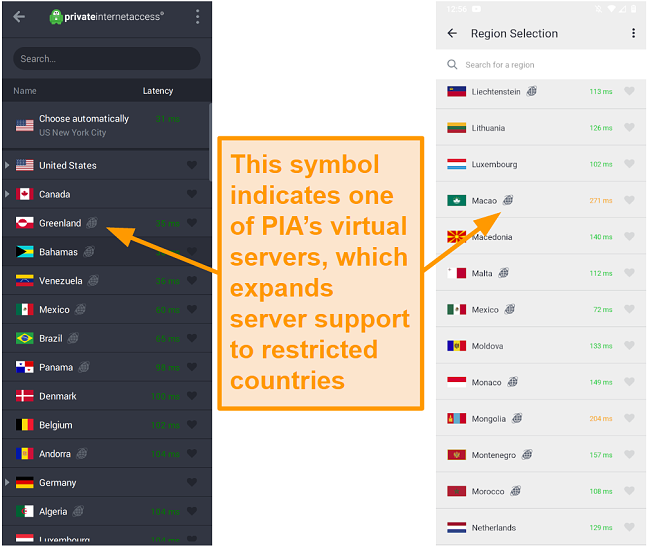The height and width of the screenshot is (550, 650).
Task: Select Luxembourg in Region Selection
Action: (x=541, y=164)
